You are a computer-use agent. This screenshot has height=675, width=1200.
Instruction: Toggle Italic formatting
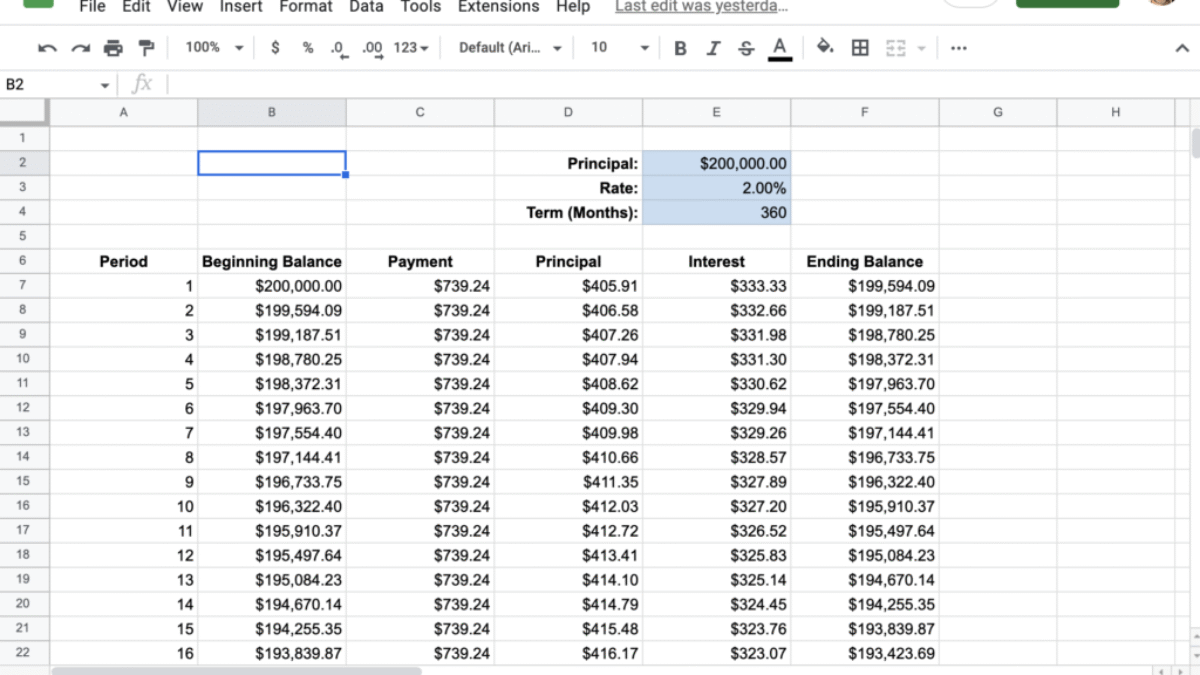(713, 48)
